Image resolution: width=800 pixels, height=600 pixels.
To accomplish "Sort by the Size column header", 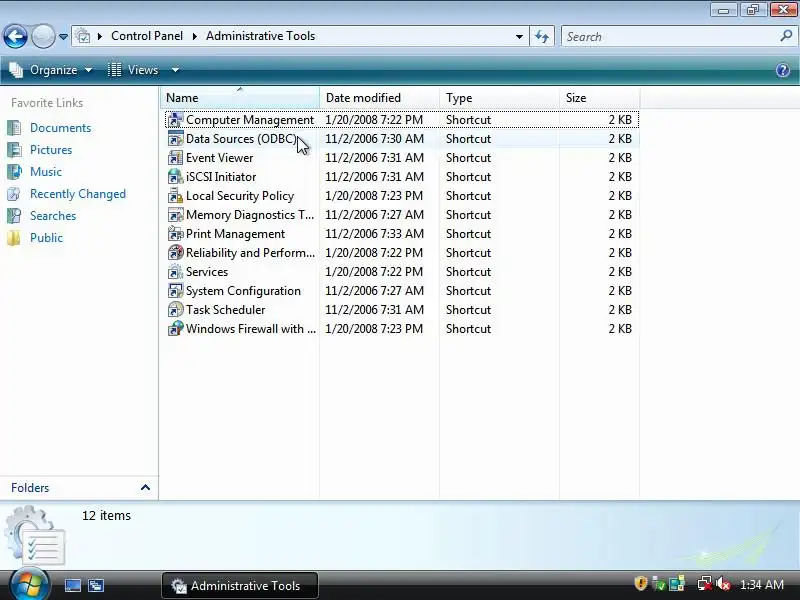I will pyautogui.click(x=599, y=97).
